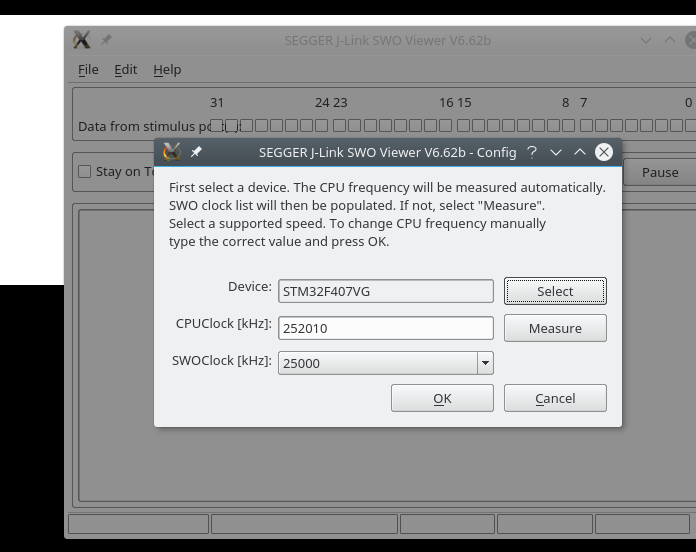
Task: Toggle stimulus port 7 checkbox
Action: (x=586, y=126)
